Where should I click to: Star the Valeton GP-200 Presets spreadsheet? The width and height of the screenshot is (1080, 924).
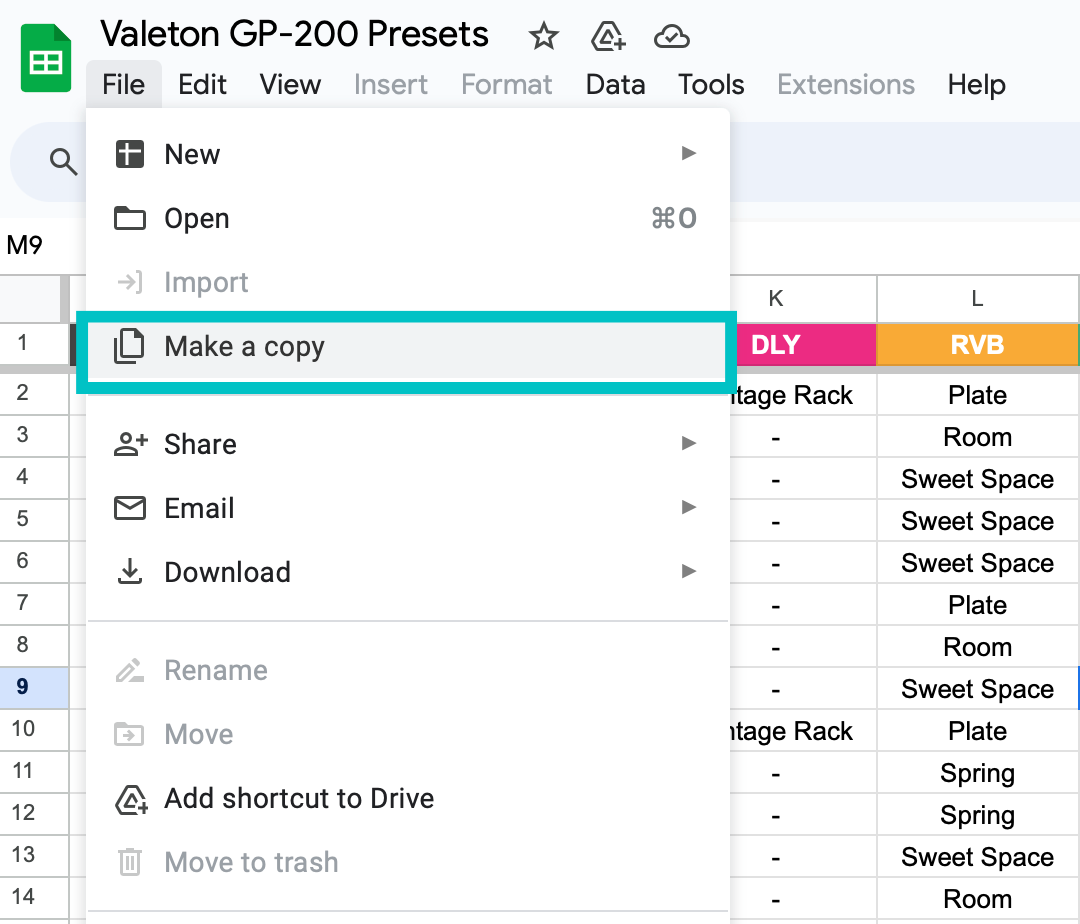coord(543,36)
